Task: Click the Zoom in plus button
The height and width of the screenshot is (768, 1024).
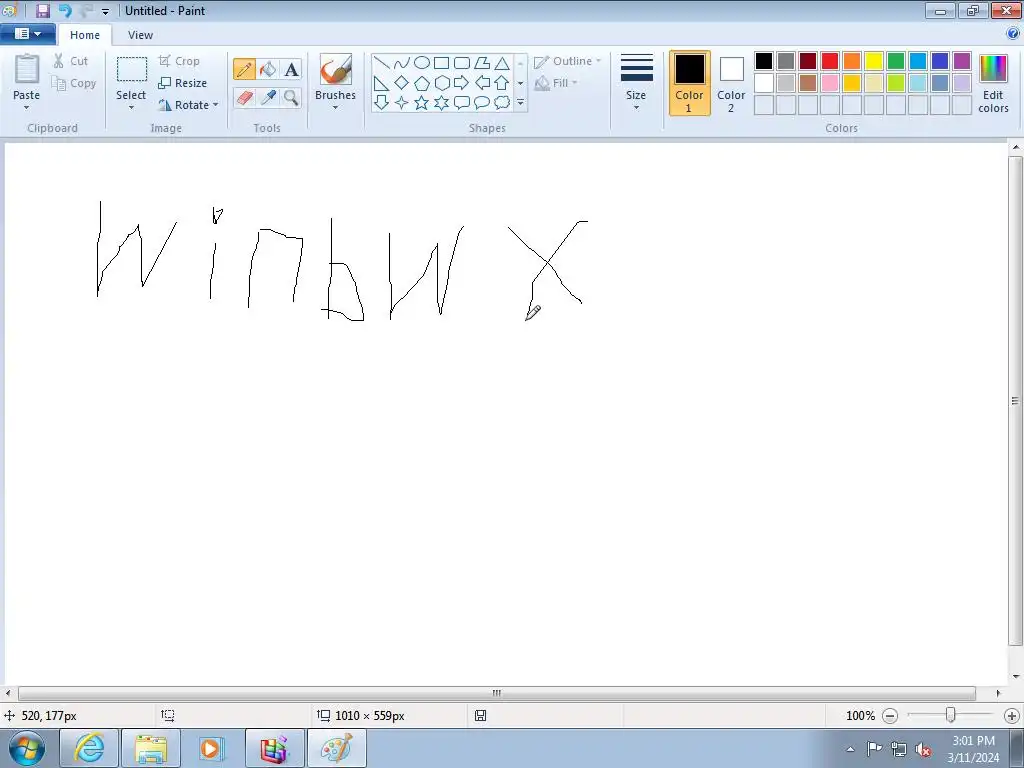Action: pos(1012,716)
